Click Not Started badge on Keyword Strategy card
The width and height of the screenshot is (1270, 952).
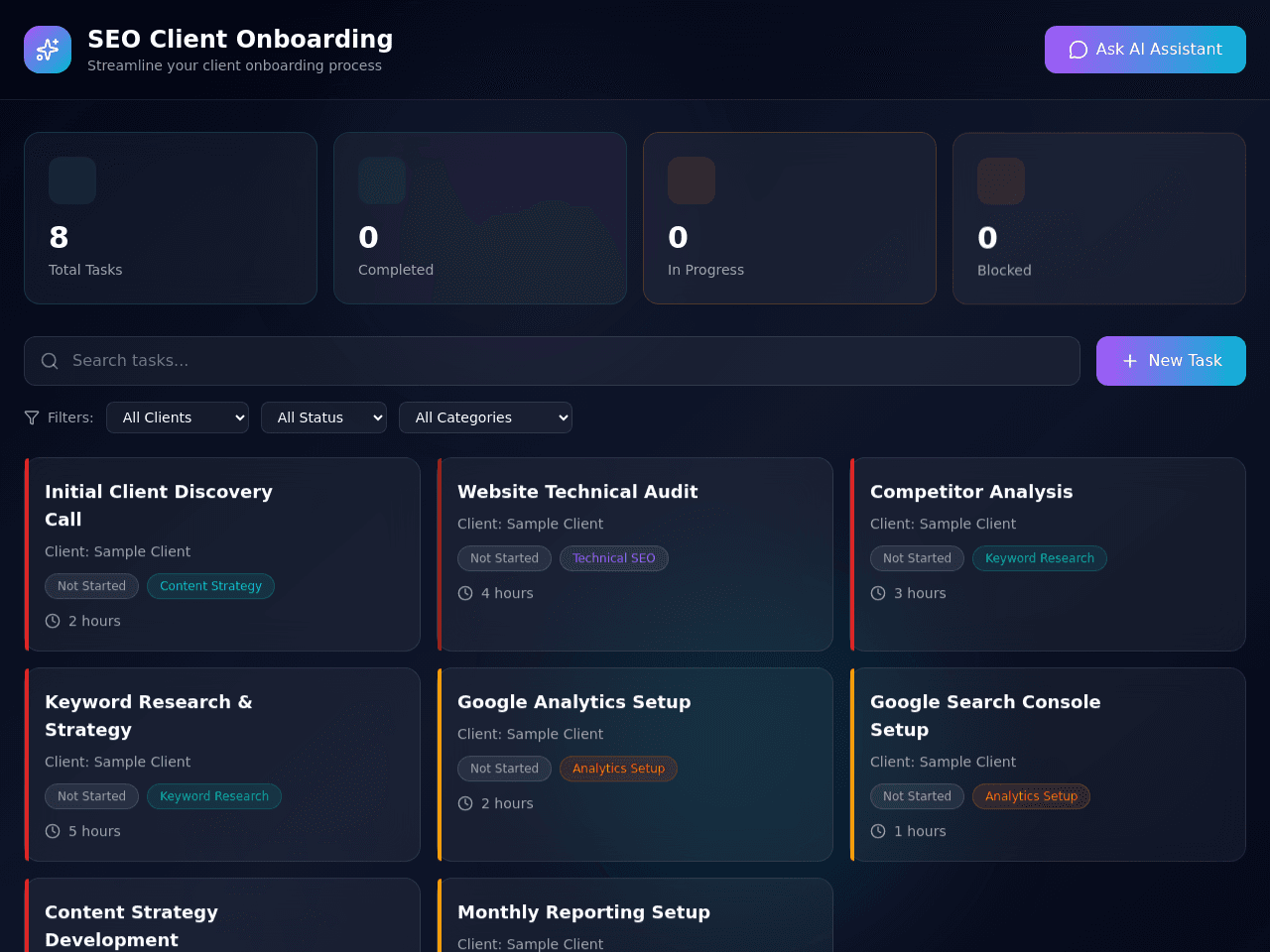point(91,796)
